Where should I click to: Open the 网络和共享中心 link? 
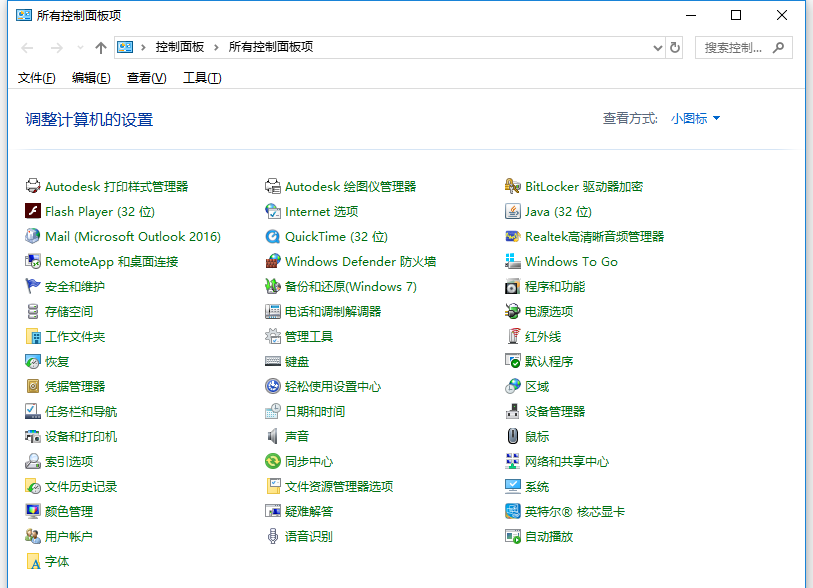[567, 461]
